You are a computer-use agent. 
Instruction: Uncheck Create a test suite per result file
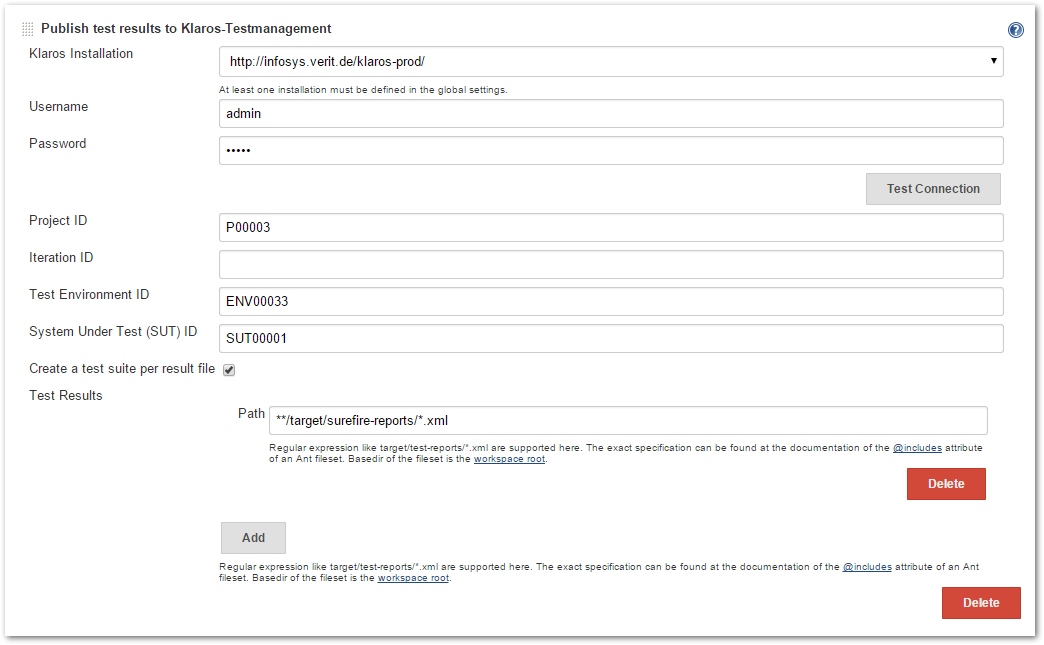pyautogui.click(x=229, y=370)
